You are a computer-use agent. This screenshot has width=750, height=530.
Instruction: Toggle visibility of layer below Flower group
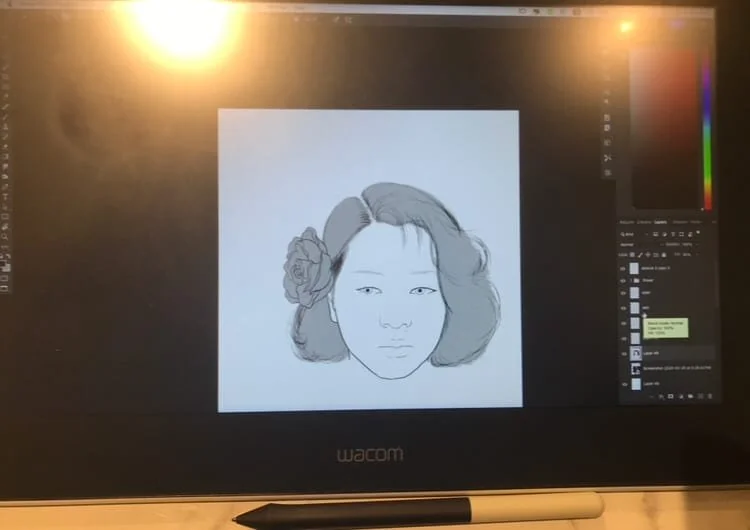point(623,293)
